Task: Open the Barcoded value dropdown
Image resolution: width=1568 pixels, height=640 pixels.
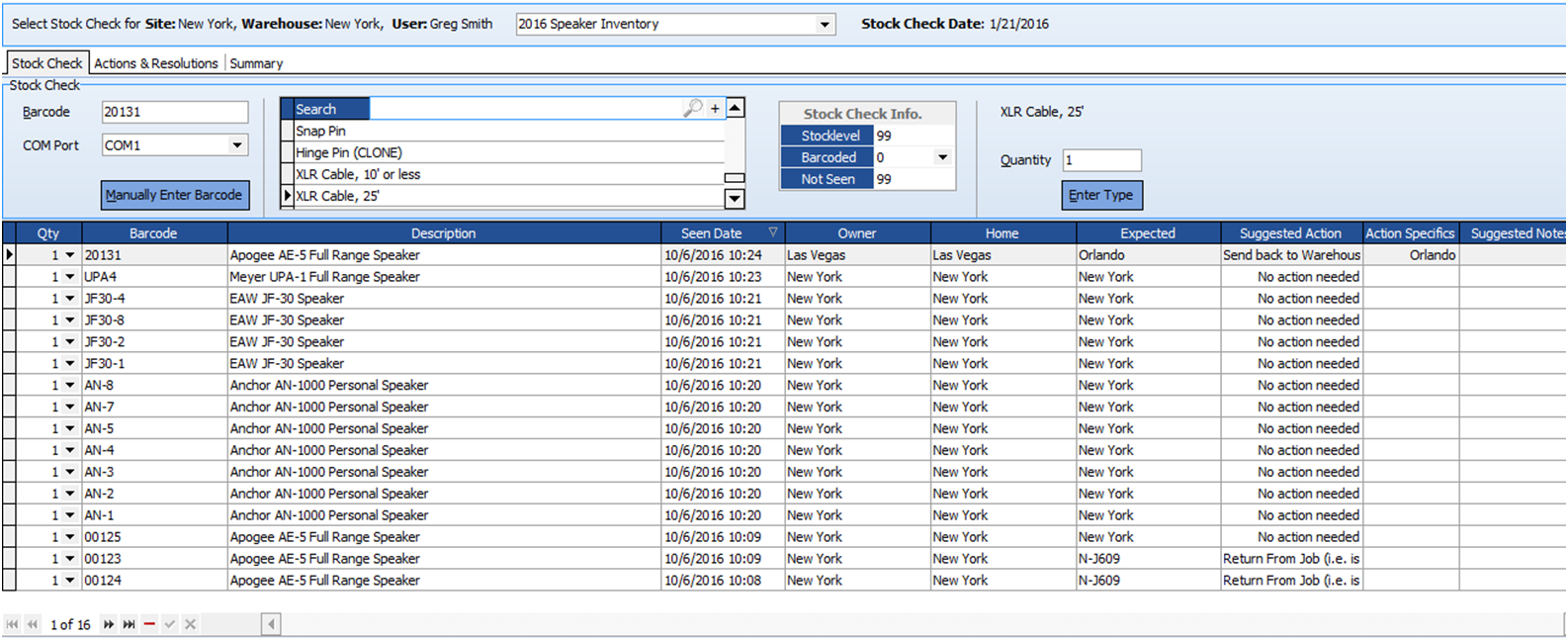Action: 942,157
